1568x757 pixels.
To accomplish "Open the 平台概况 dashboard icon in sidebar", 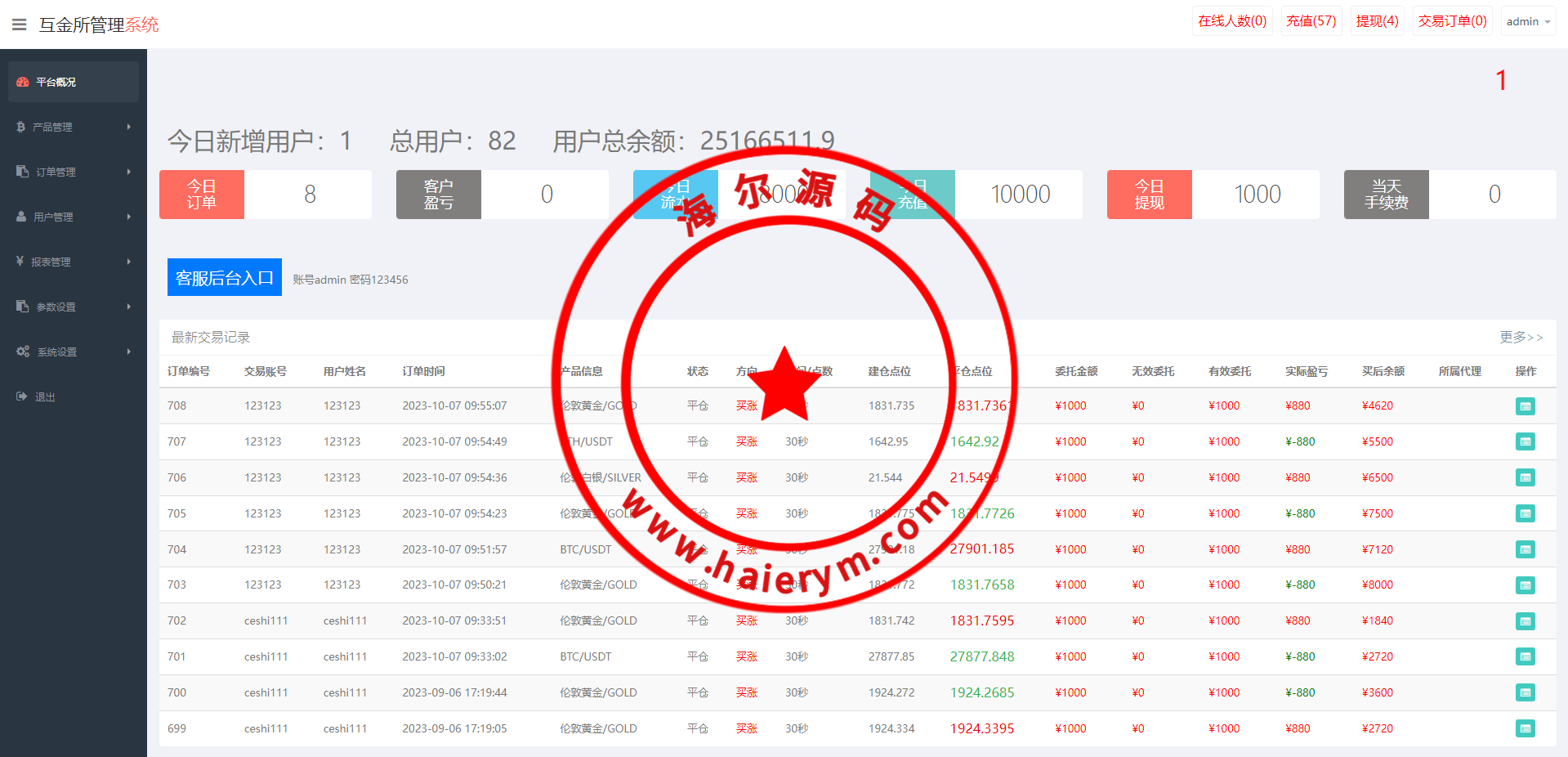I will pos(23,82).
